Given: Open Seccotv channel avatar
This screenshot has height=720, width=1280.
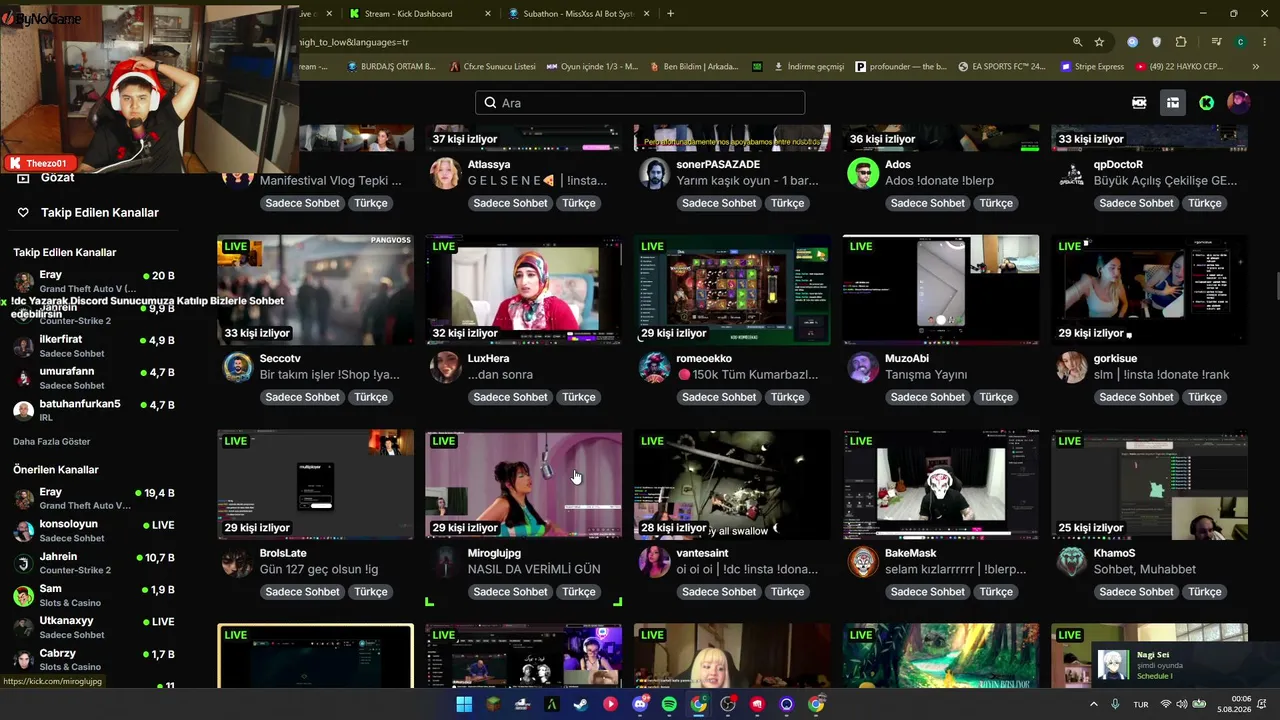Looking at the screenshot, I should (x=238, y=367).
